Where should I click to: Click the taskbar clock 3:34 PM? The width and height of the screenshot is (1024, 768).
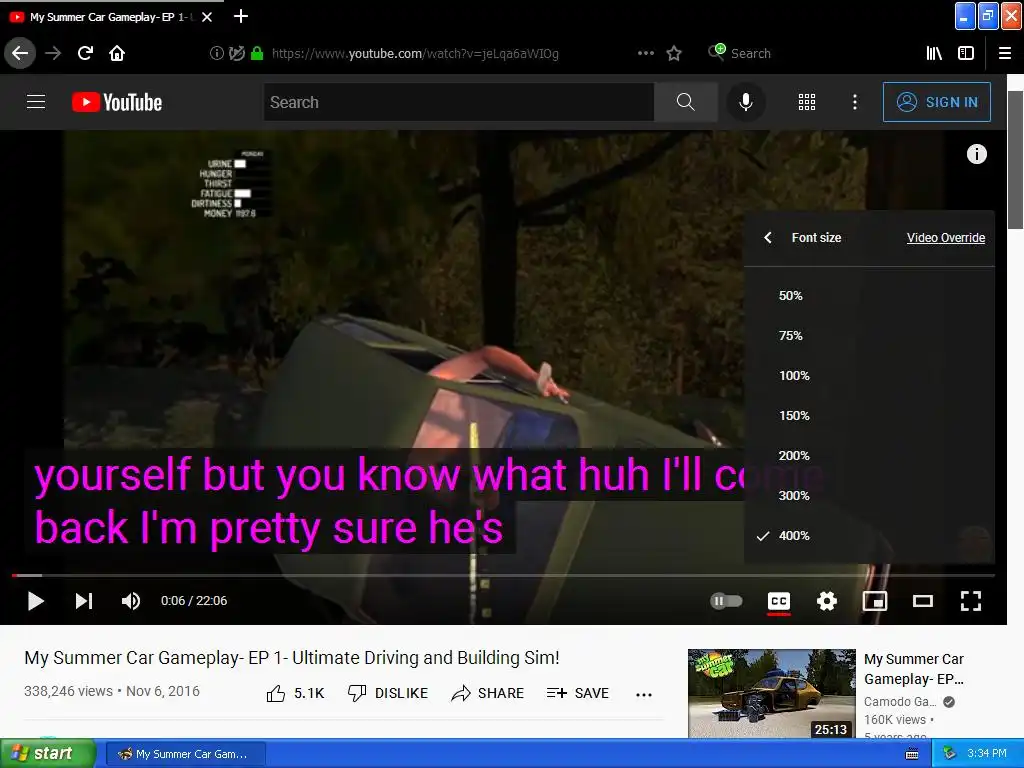click(x=987, y=754)
